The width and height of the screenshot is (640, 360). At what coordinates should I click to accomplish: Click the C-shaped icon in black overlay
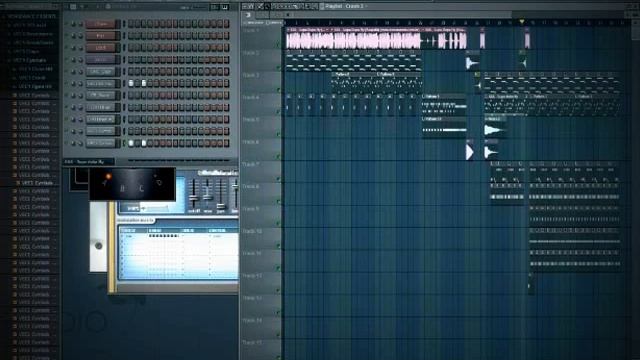click(x=141, y=188)
